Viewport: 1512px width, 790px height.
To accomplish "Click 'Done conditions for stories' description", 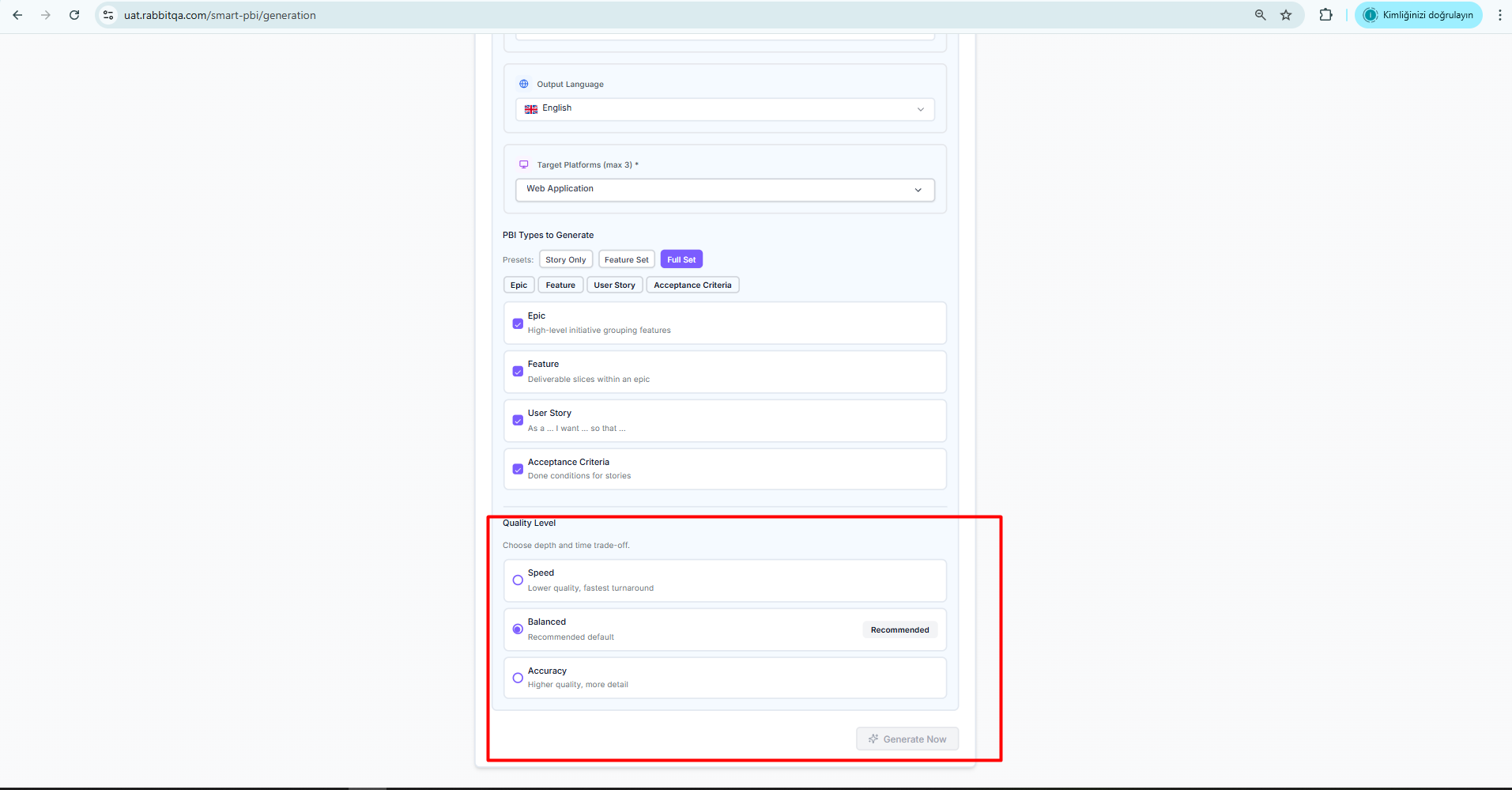I will pyautogui.click(x=579, y=476).
